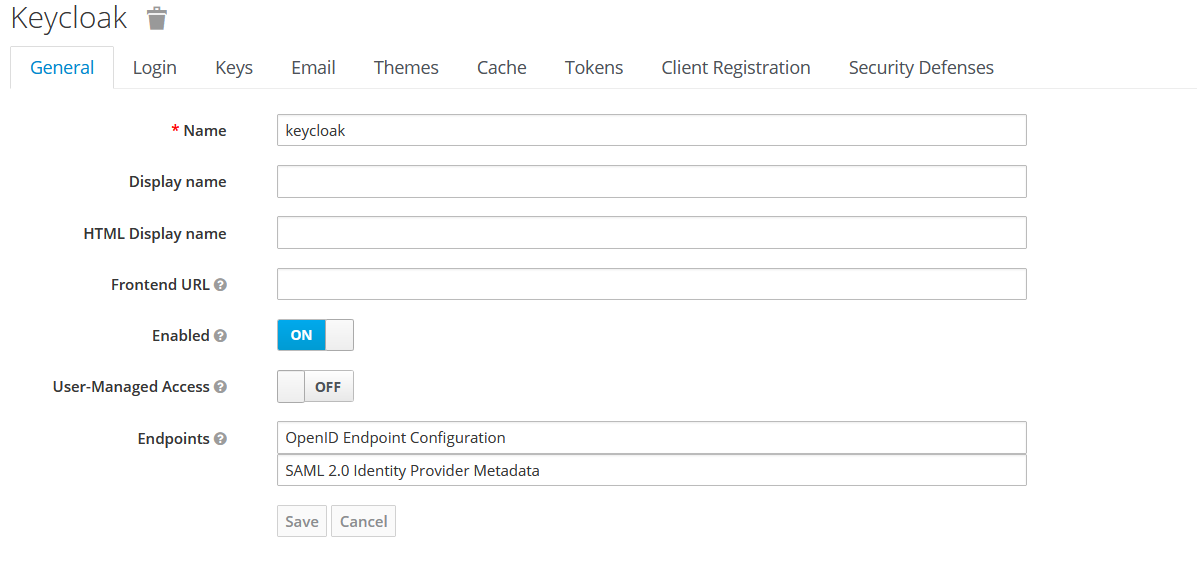Click into the Display name field
Screen dimensions: 1197x566
[651, 182]
